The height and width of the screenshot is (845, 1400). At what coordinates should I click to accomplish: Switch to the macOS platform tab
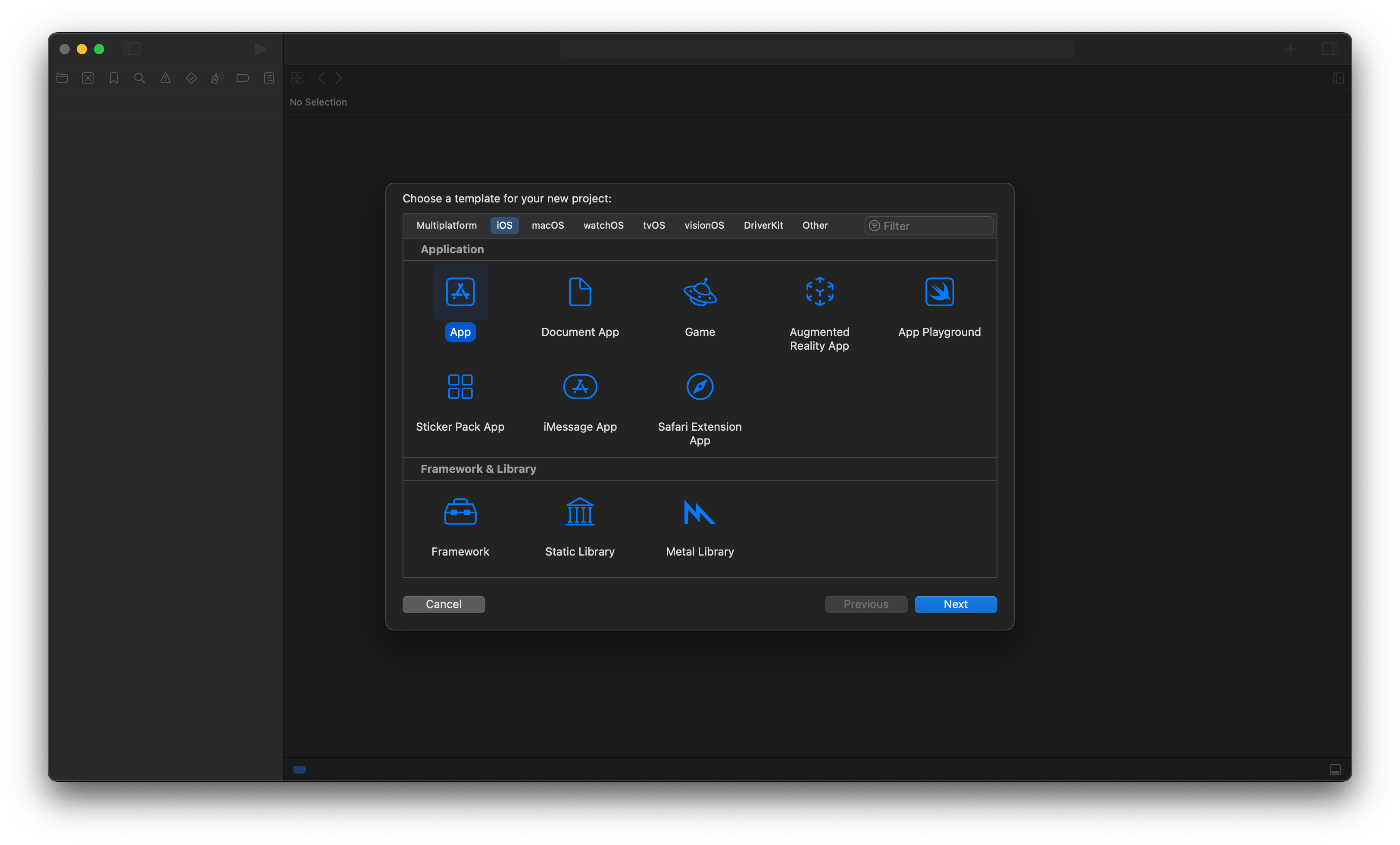tap(548, 226)
